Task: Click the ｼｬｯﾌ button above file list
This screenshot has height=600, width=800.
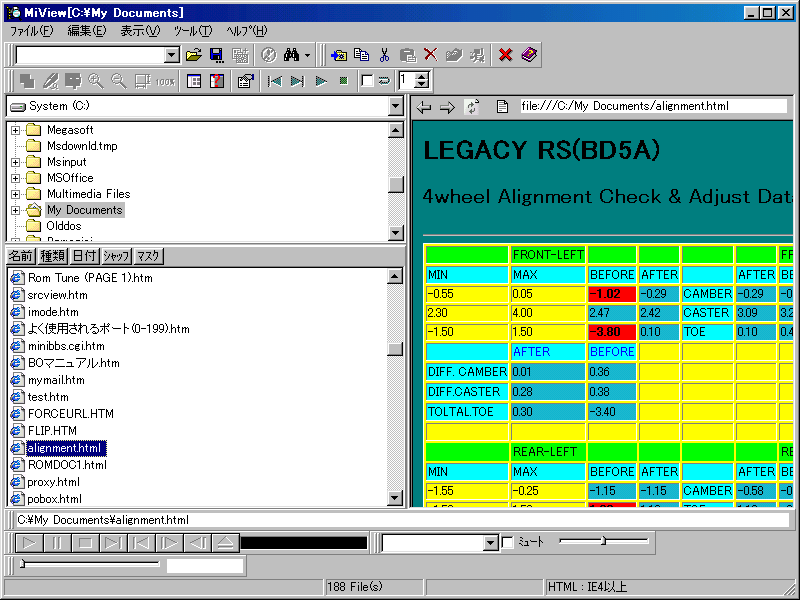Action: pyautogui.click(x=116, y=256)
